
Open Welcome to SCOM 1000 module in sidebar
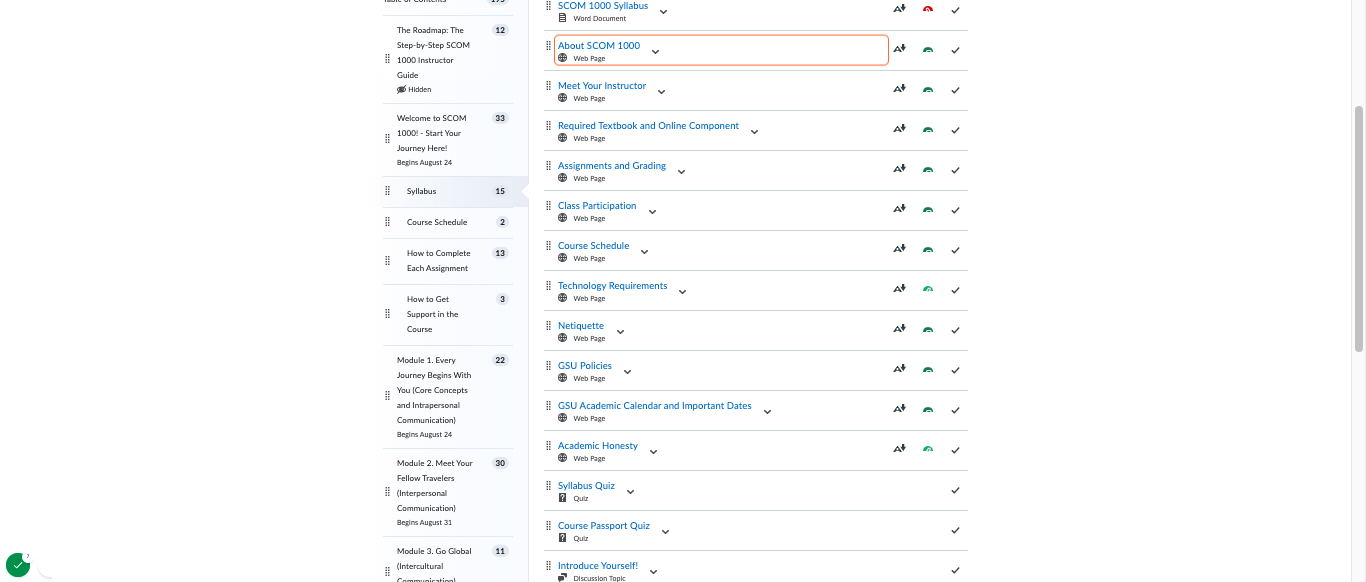coord(431,133)
